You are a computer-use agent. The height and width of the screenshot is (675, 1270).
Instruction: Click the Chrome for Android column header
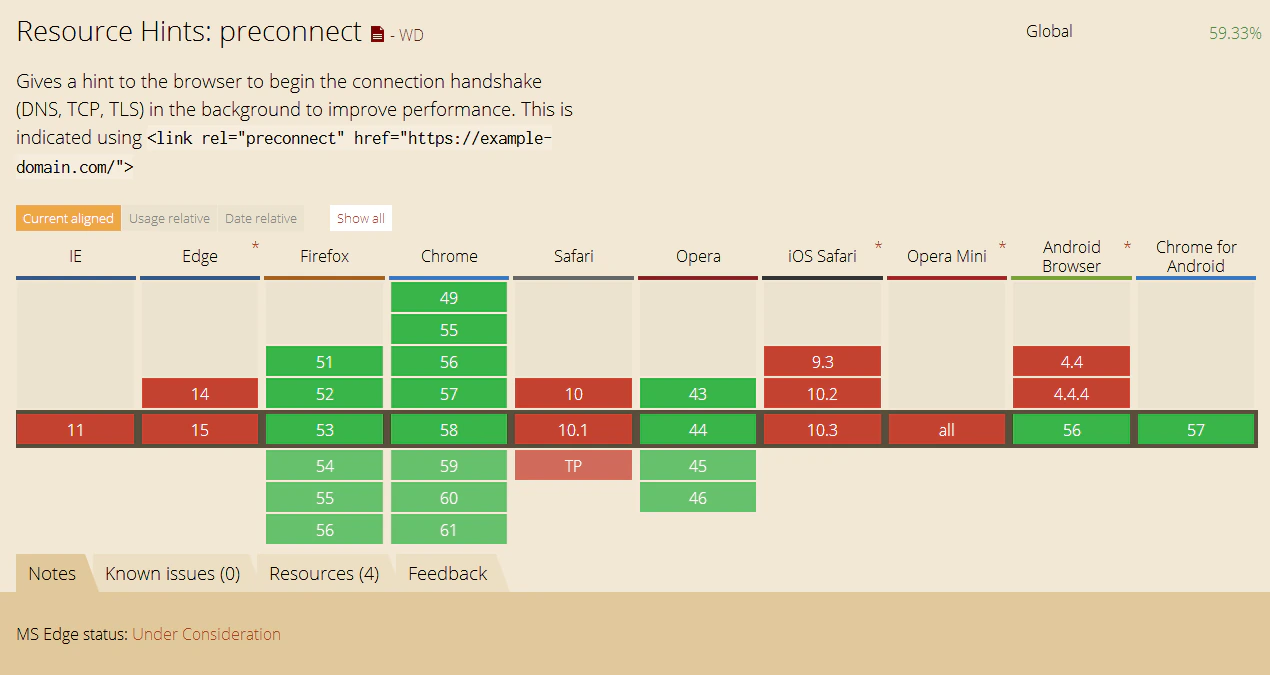point(1196,256)
